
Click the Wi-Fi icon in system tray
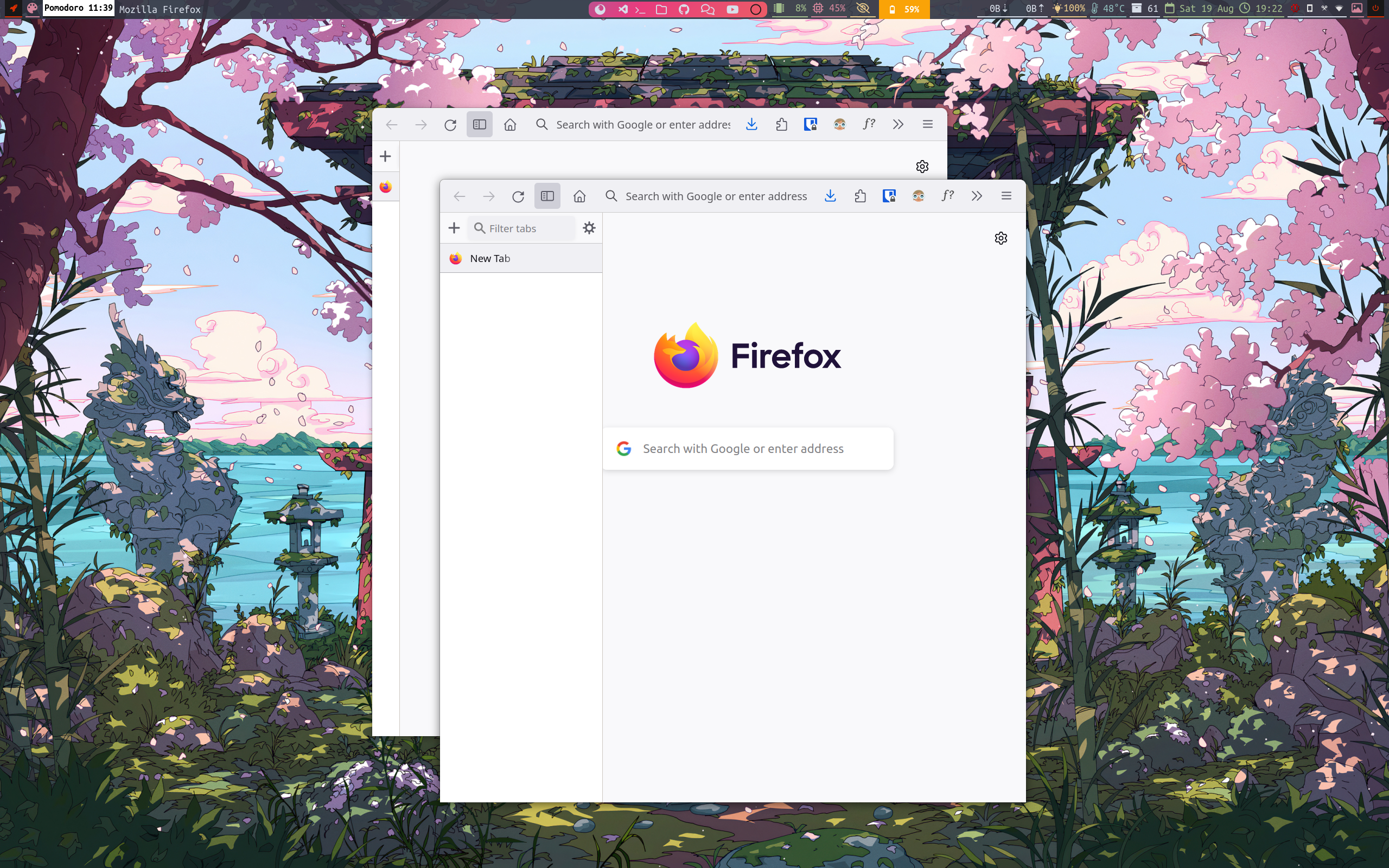coord(1339,9)
